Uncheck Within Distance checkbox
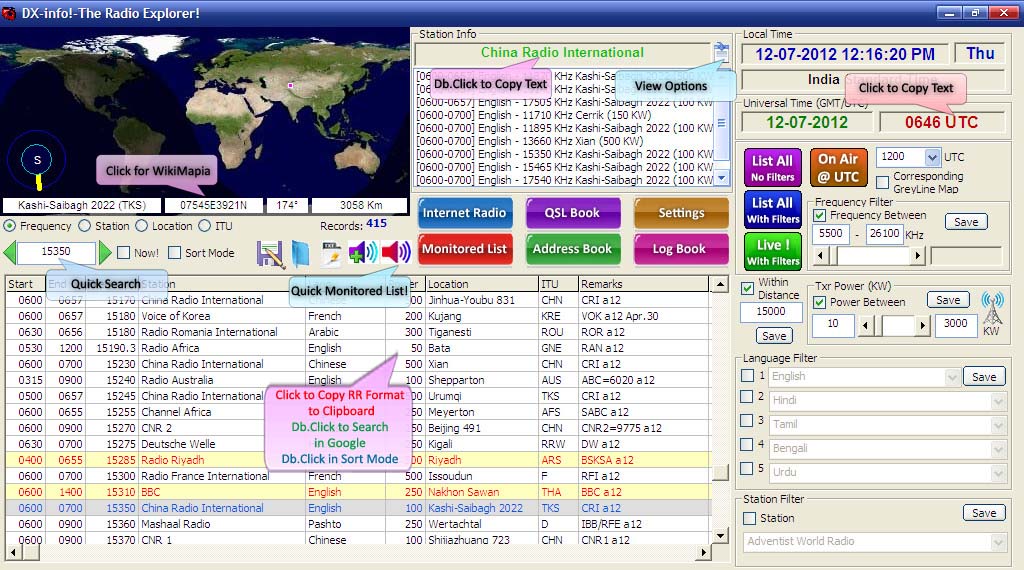Image resolution: width=1024 pixels, height=570 pixels. click(748, 289)
